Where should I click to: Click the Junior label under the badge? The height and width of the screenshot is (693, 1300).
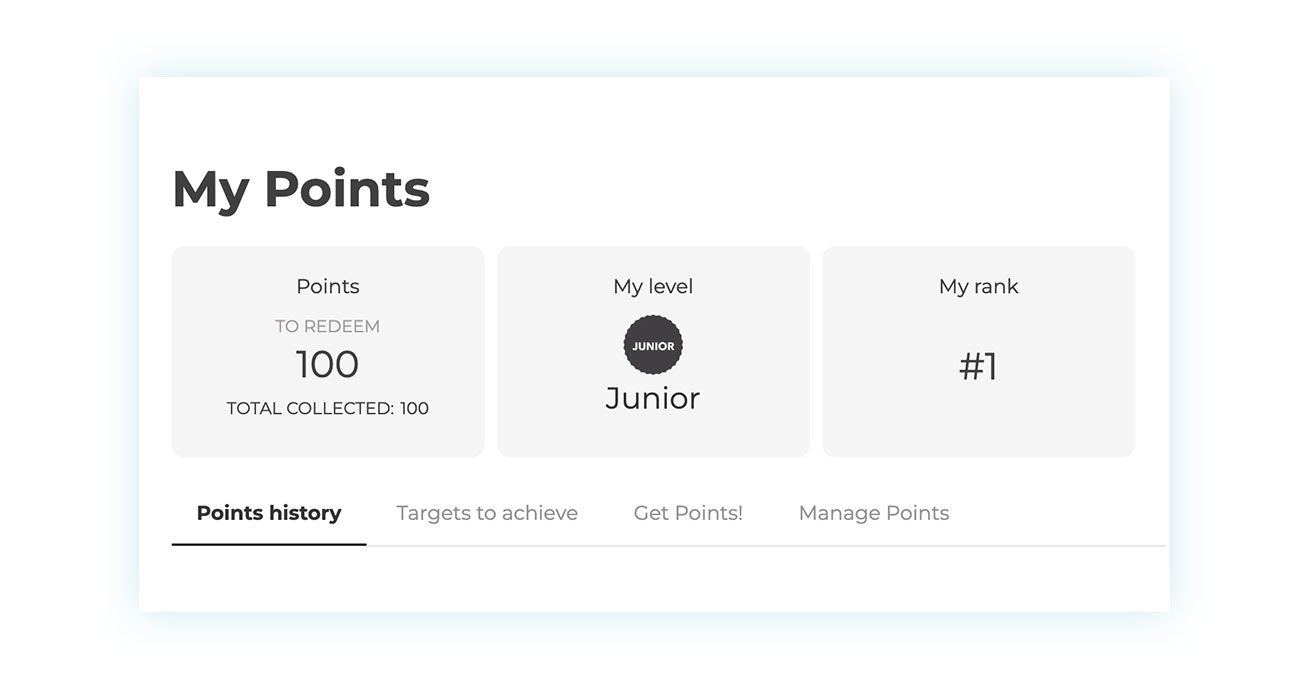[x=653, y=397]
